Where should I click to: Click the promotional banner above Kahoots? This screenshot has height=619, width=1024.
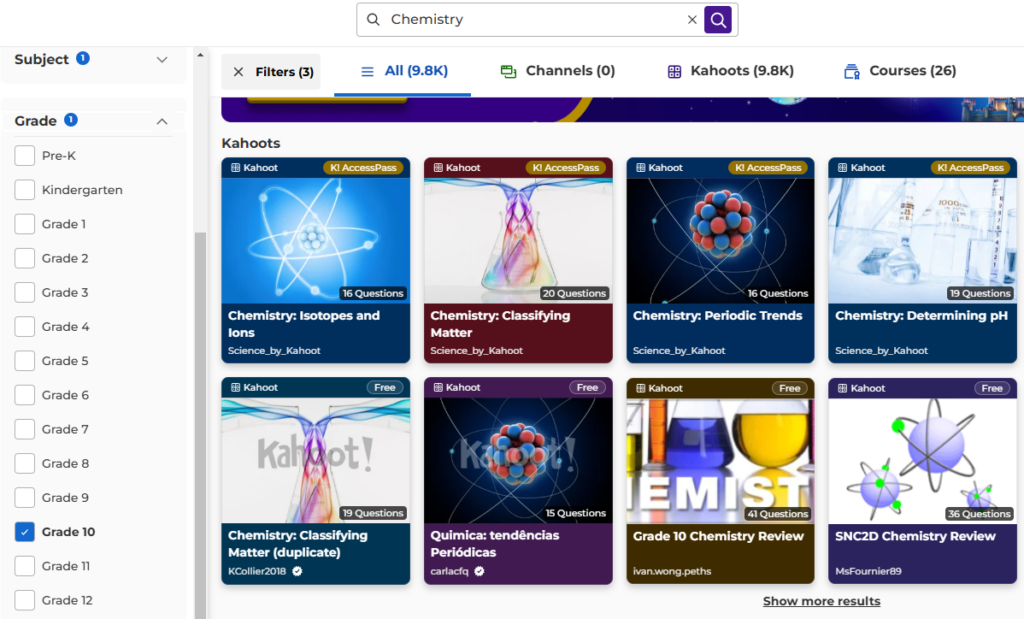click(622, 110)
